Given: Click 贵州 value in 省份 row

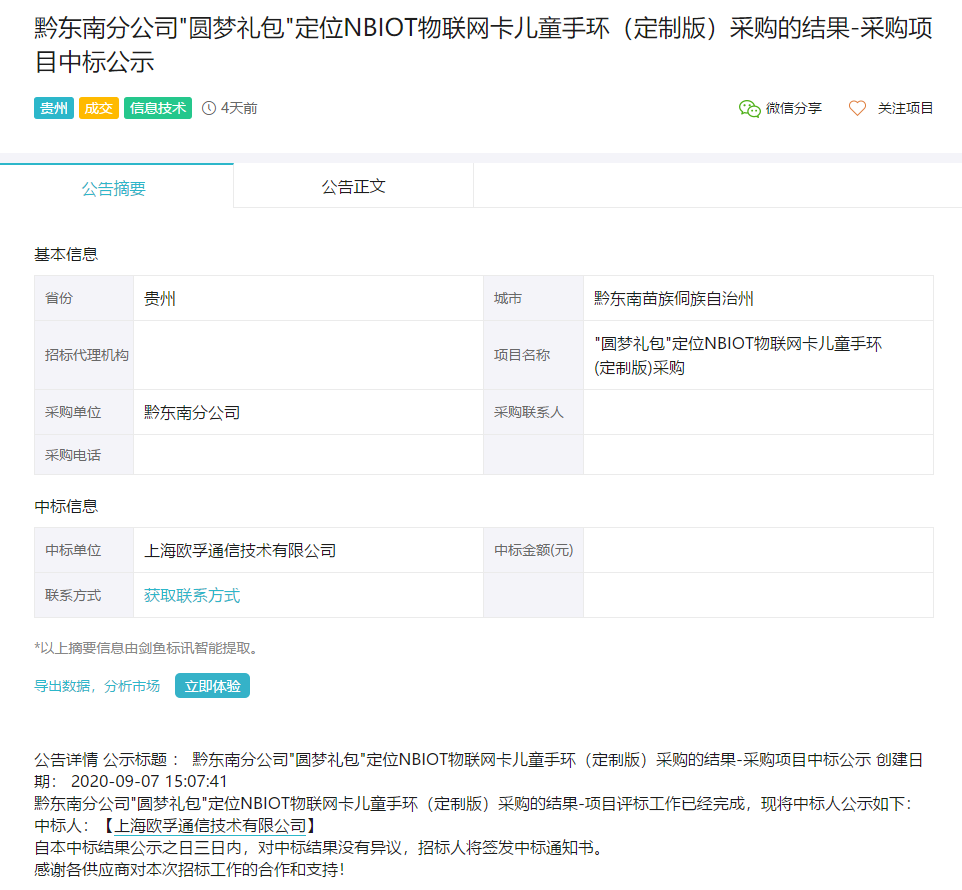Looking at the screenshot, I should tap(160, 299).
